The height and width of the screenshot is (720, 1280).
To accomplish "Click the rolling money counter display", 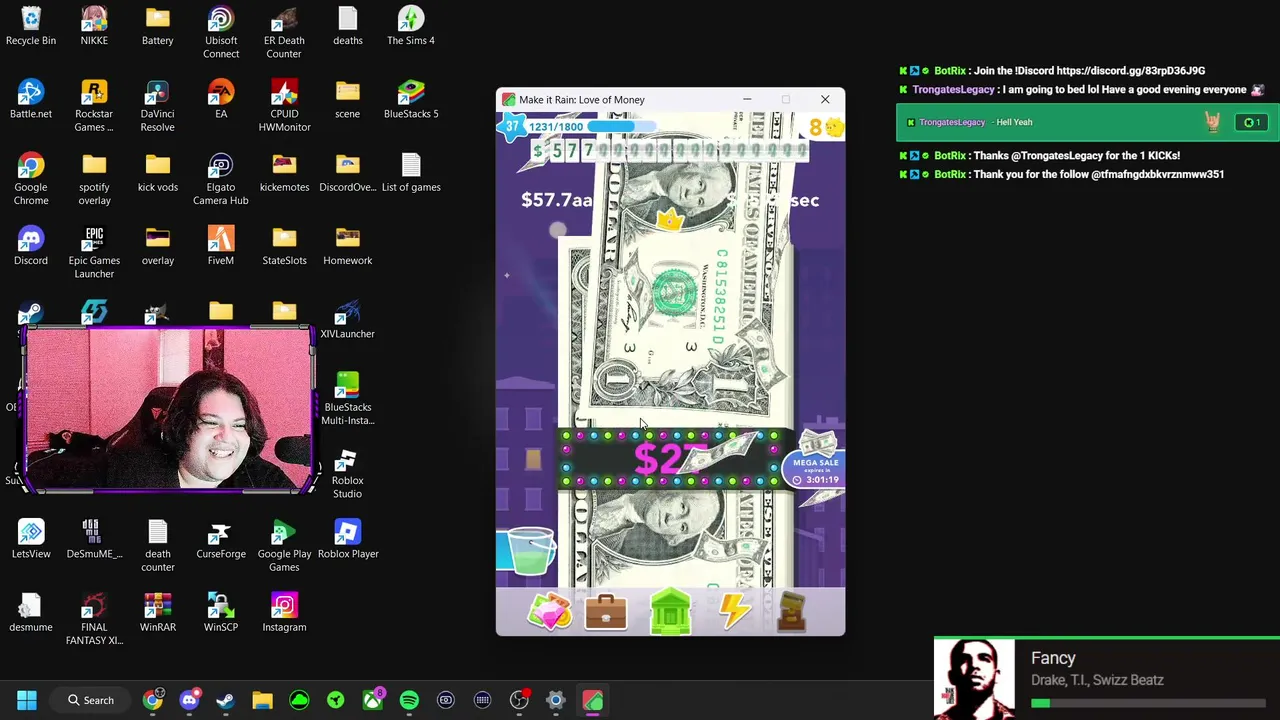I will click(x=670, y=151).
